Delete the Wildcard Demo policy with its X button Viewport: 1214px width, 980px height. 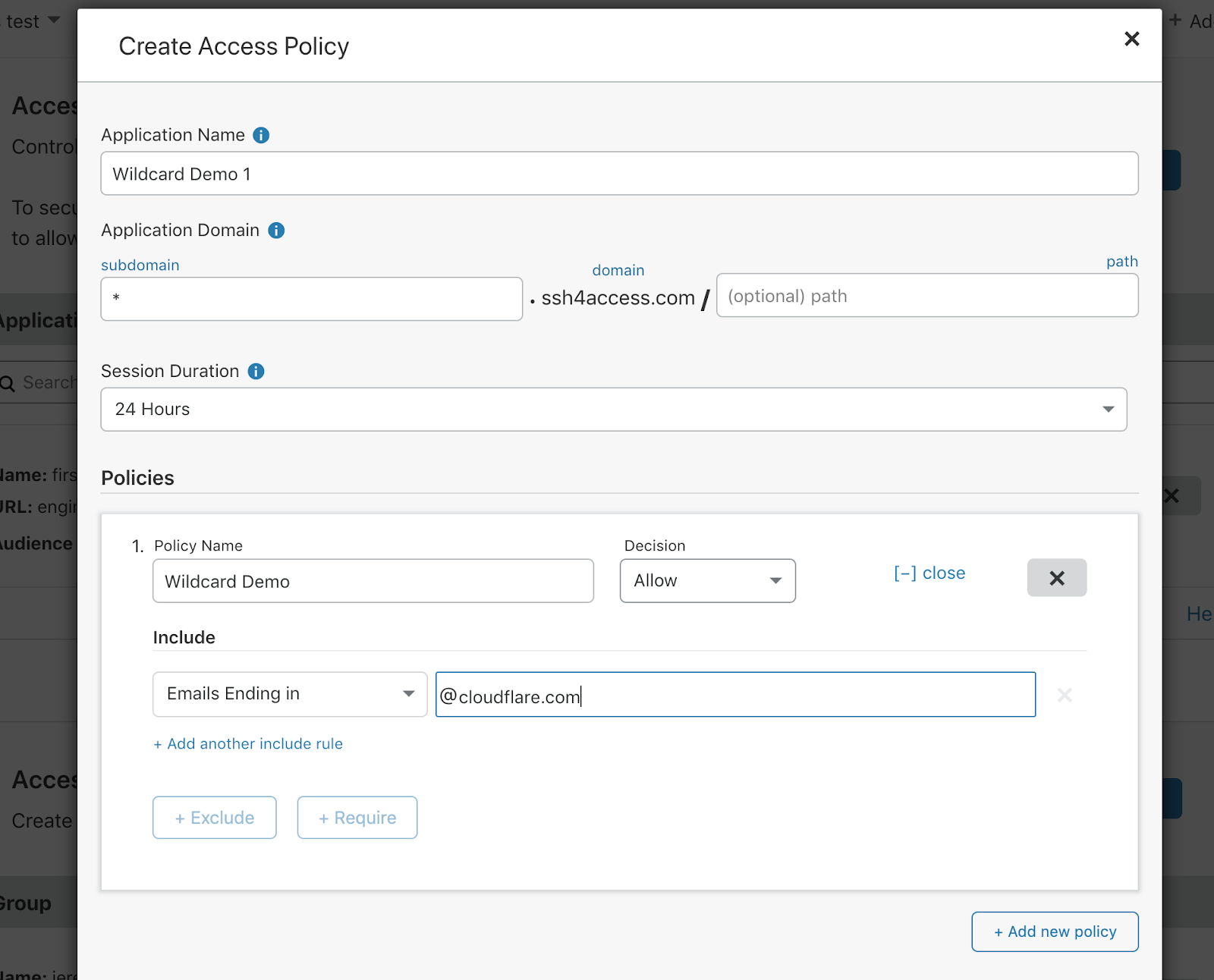[1056, 577]
